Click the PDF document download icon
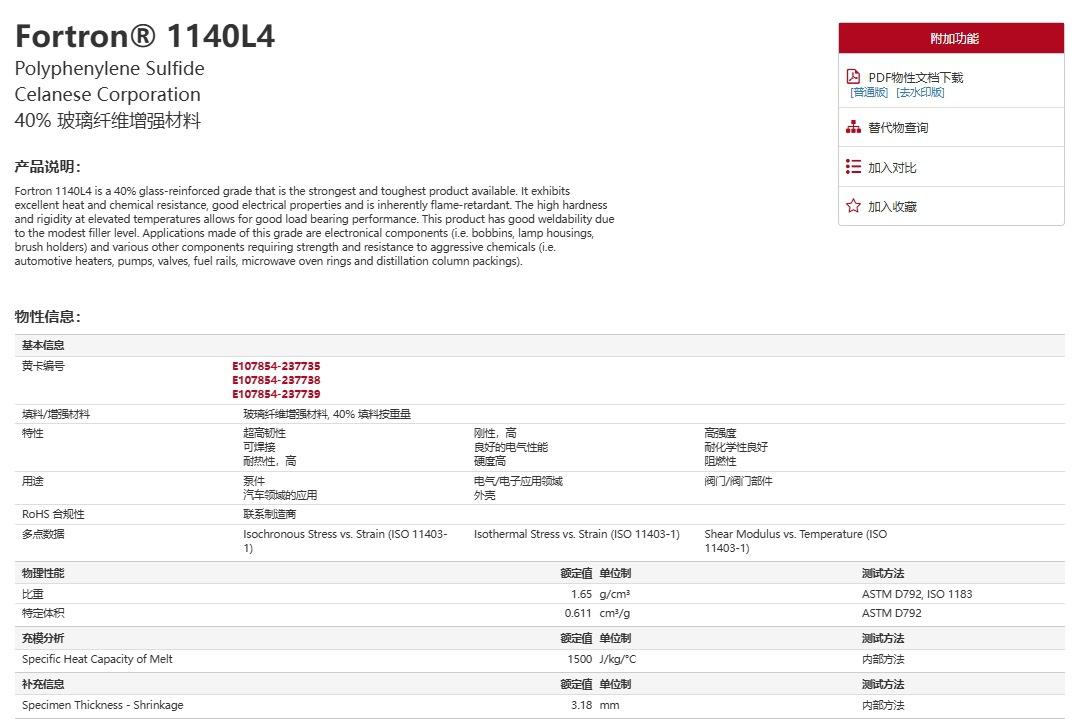 pyautogui.click(x=853, y=76)
